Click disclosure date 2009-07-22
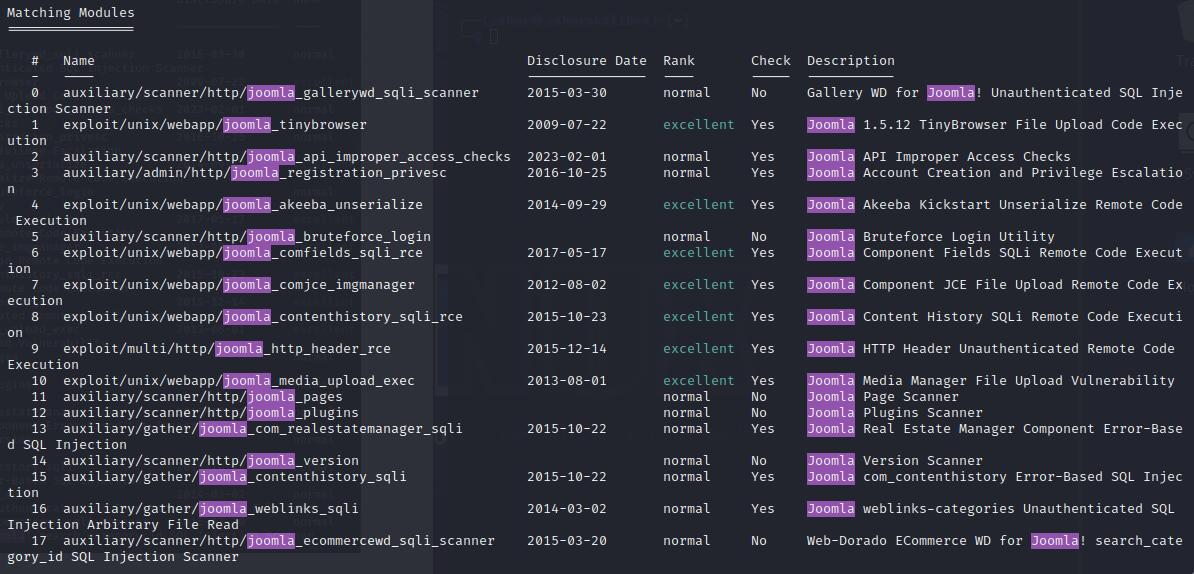 click(x=567, y=125)
